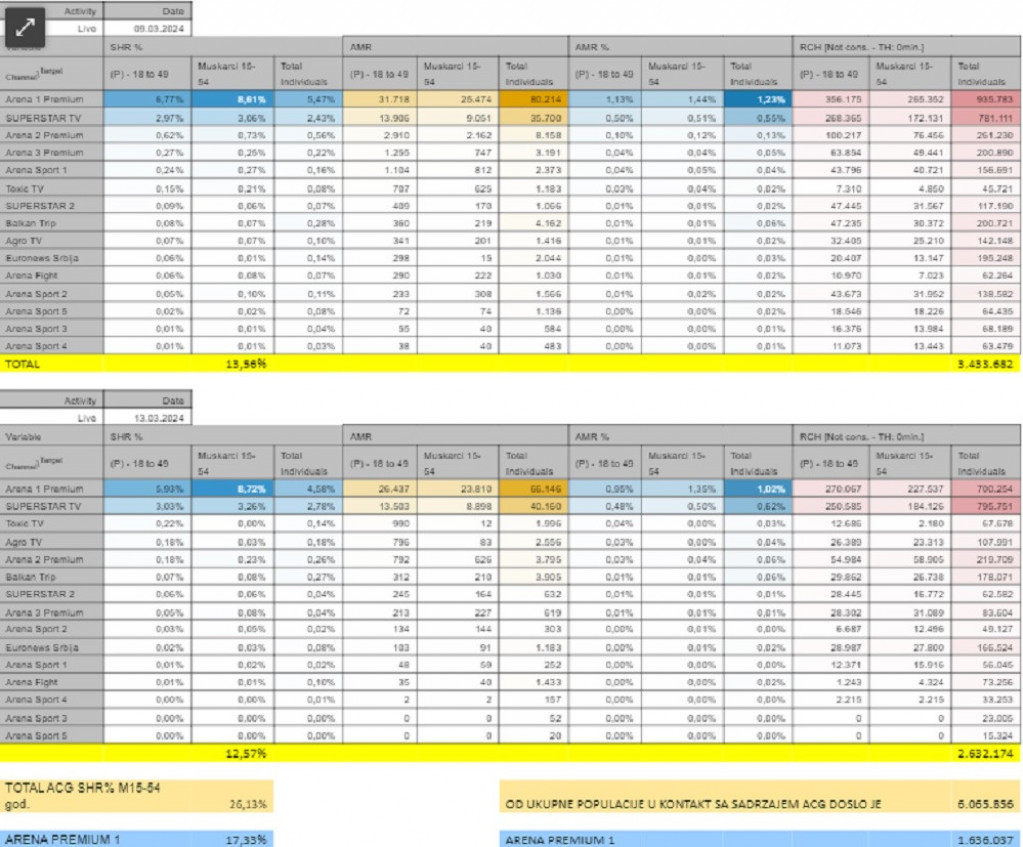Select the dark blue 8,72% cell
The image size is (1023, 847).
pyautogui.click(x=233, y=490)
